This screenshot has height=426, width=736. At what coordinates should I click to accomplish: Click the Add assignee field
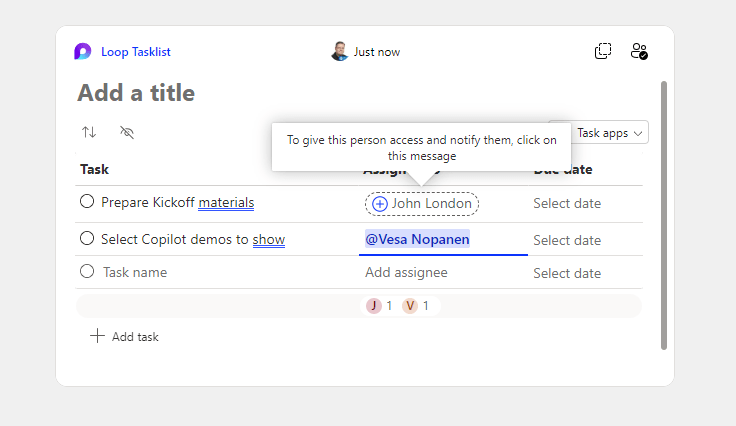406,273
